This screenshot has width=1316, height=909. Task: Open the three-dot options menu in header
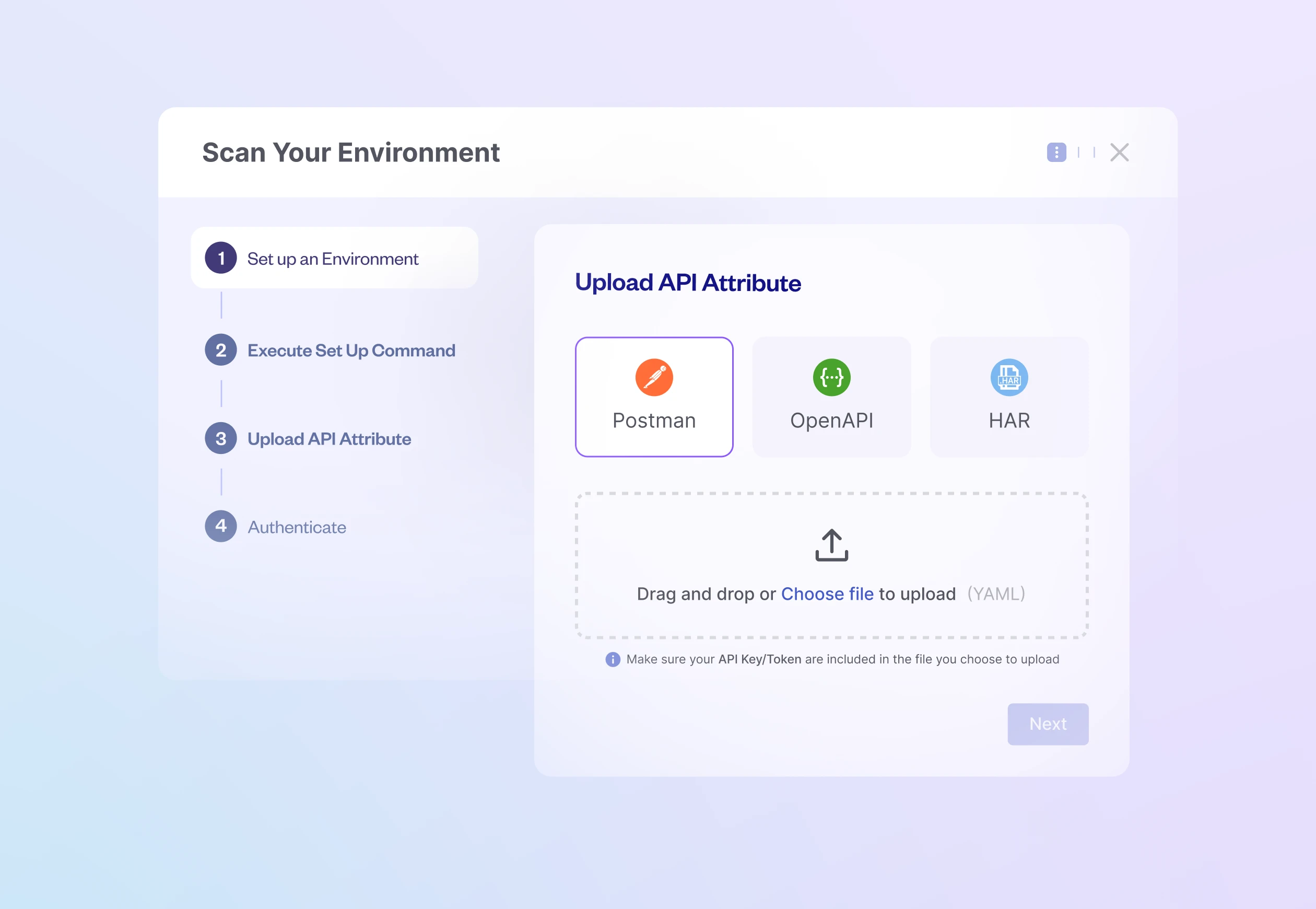coord(1056,152)
